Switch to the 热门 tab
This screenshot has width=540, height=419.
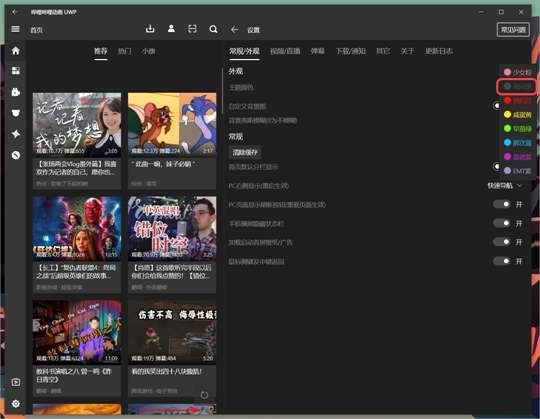coord(124,51)
